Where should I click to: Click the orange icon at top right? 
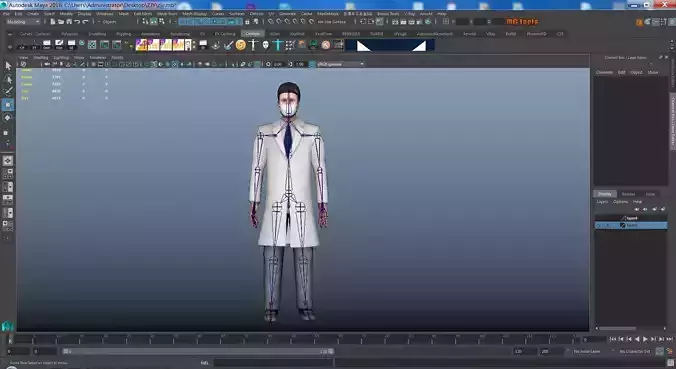click(x=639, y=22)
